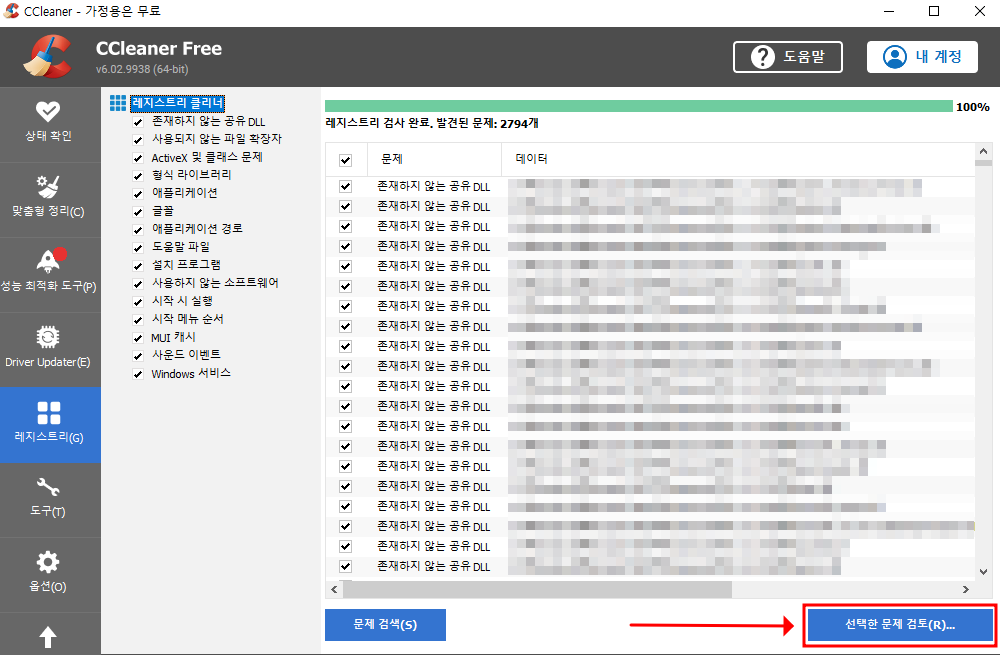Uncheck 사용되지 않는 파일 확장자 option
The width and height of the screenshot is (1000, 655).
[x=138, y=140]
